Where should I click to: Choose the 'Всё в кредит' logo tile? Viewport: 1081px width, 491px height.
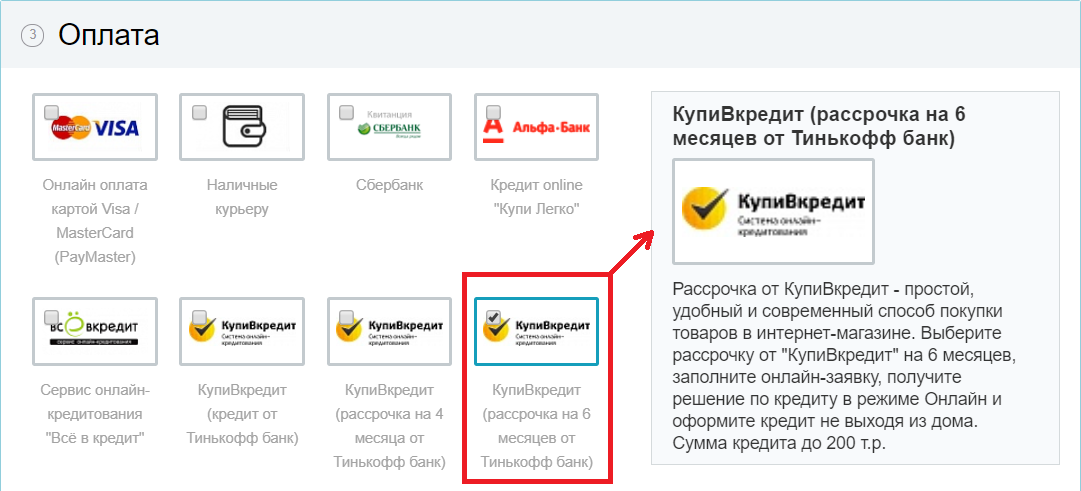94,332
